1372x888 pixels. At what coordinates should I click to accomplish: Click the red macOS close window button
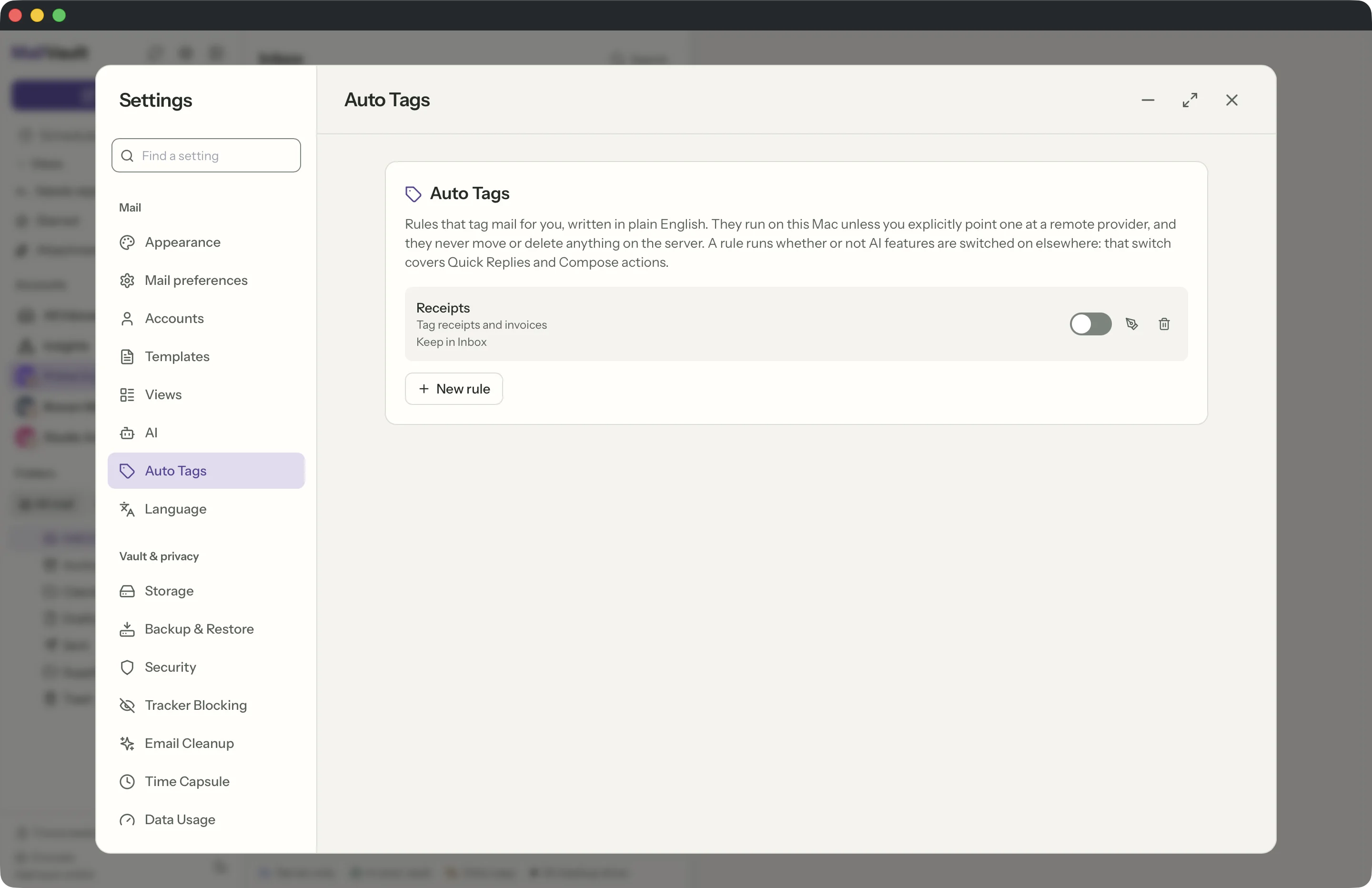pos(16,15)
